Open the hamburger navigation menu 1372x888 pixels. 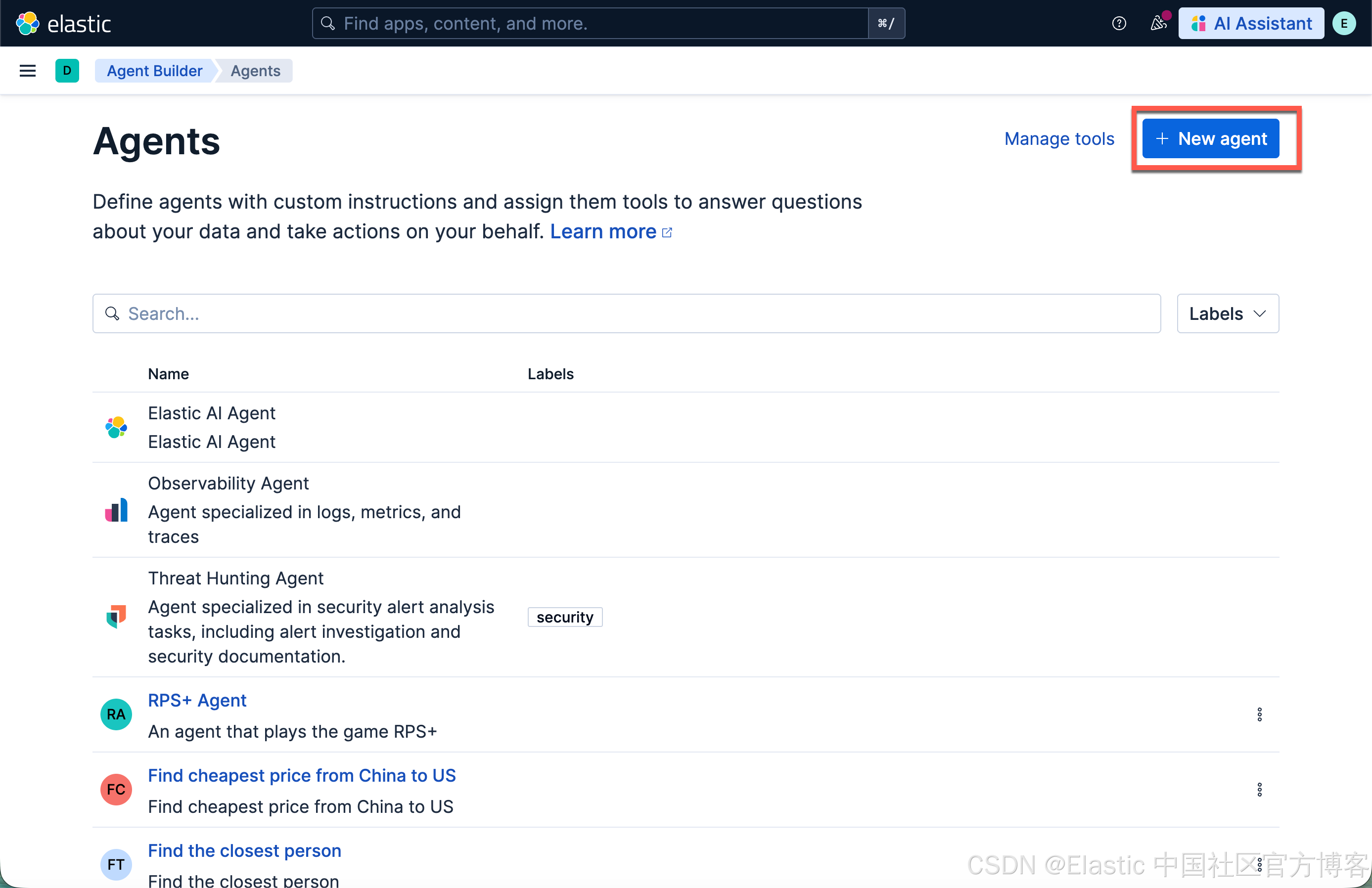(x=27, y=71)
